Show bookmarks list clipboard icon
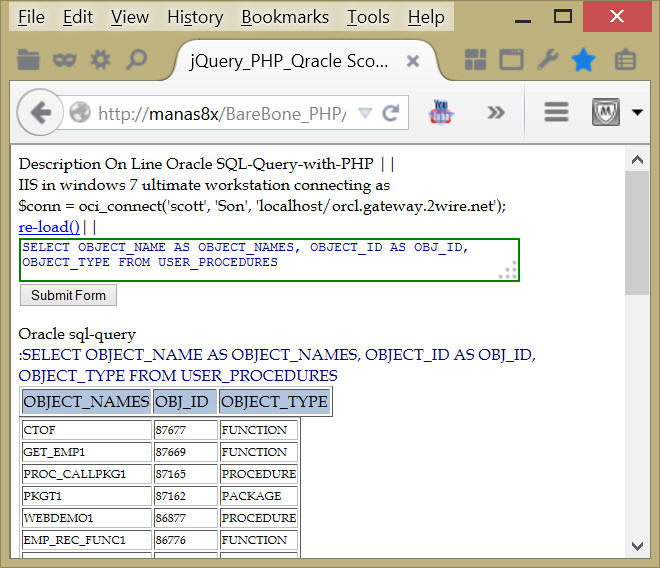This screenshot has height=568, width=660. click(625, 59)
